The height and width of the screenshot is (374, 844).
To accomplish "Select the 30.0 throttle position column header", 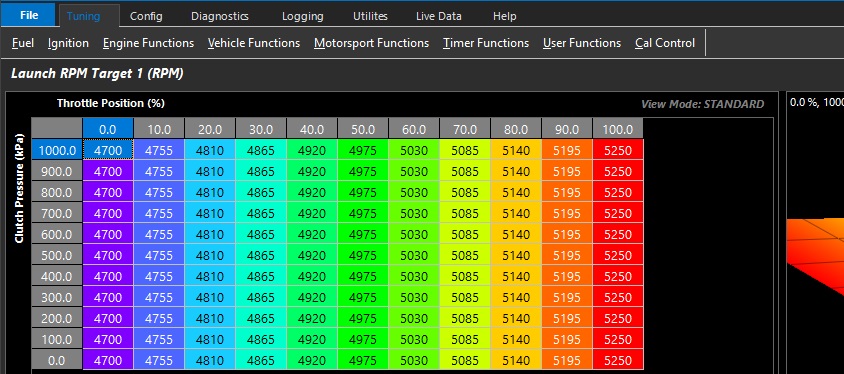I will click(x=261, y=129).
